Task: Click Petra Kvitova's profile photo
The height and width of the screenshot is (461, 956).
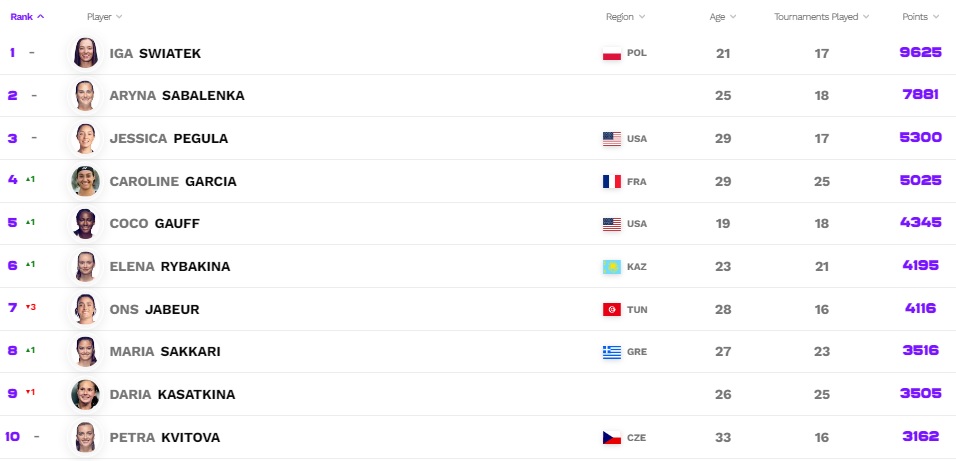Action: [x=85, y=437]
